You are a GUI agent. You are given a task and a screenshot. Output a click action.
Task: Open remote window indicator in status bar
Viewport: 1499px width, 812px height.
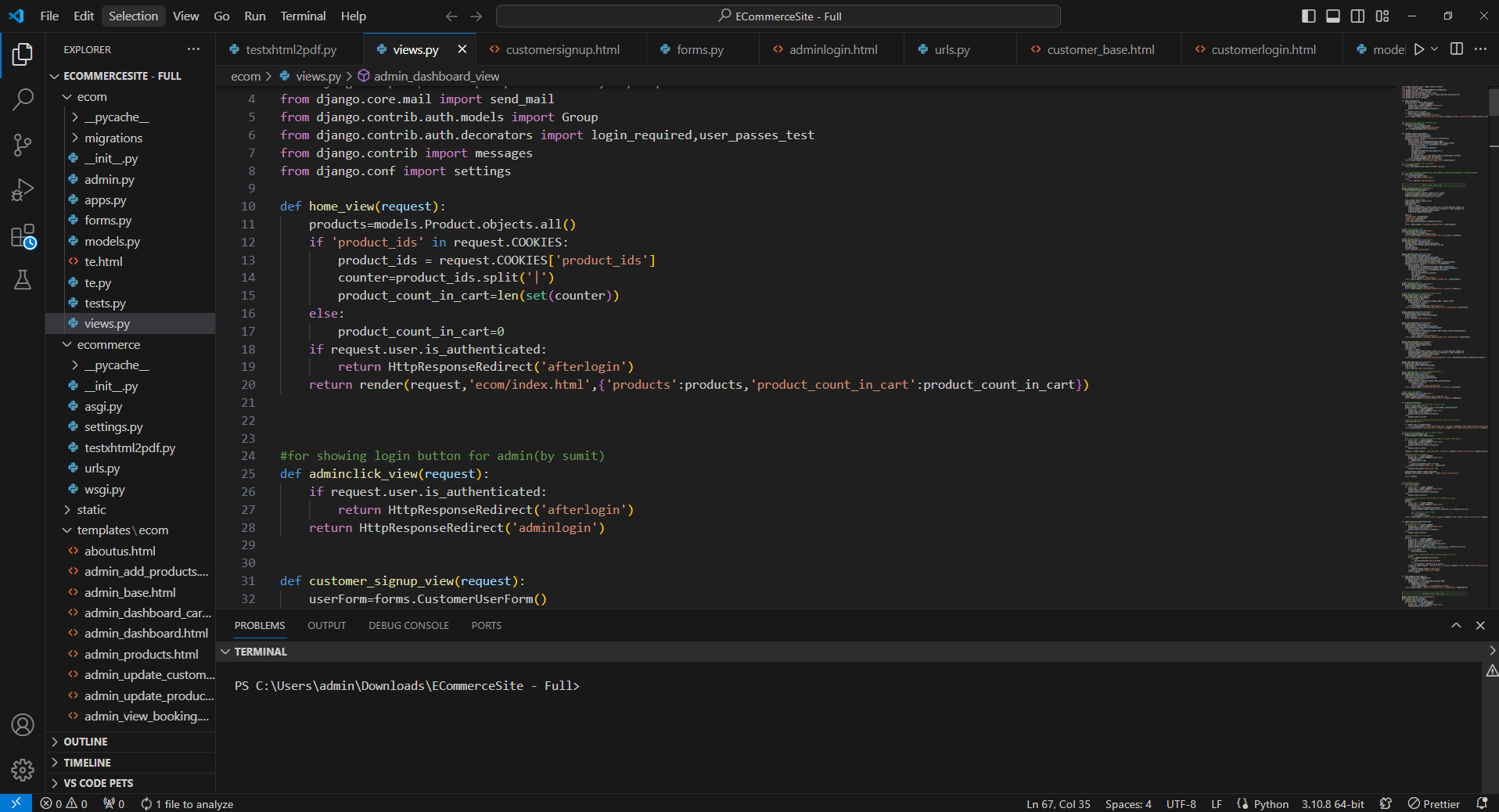pos(16,803)
